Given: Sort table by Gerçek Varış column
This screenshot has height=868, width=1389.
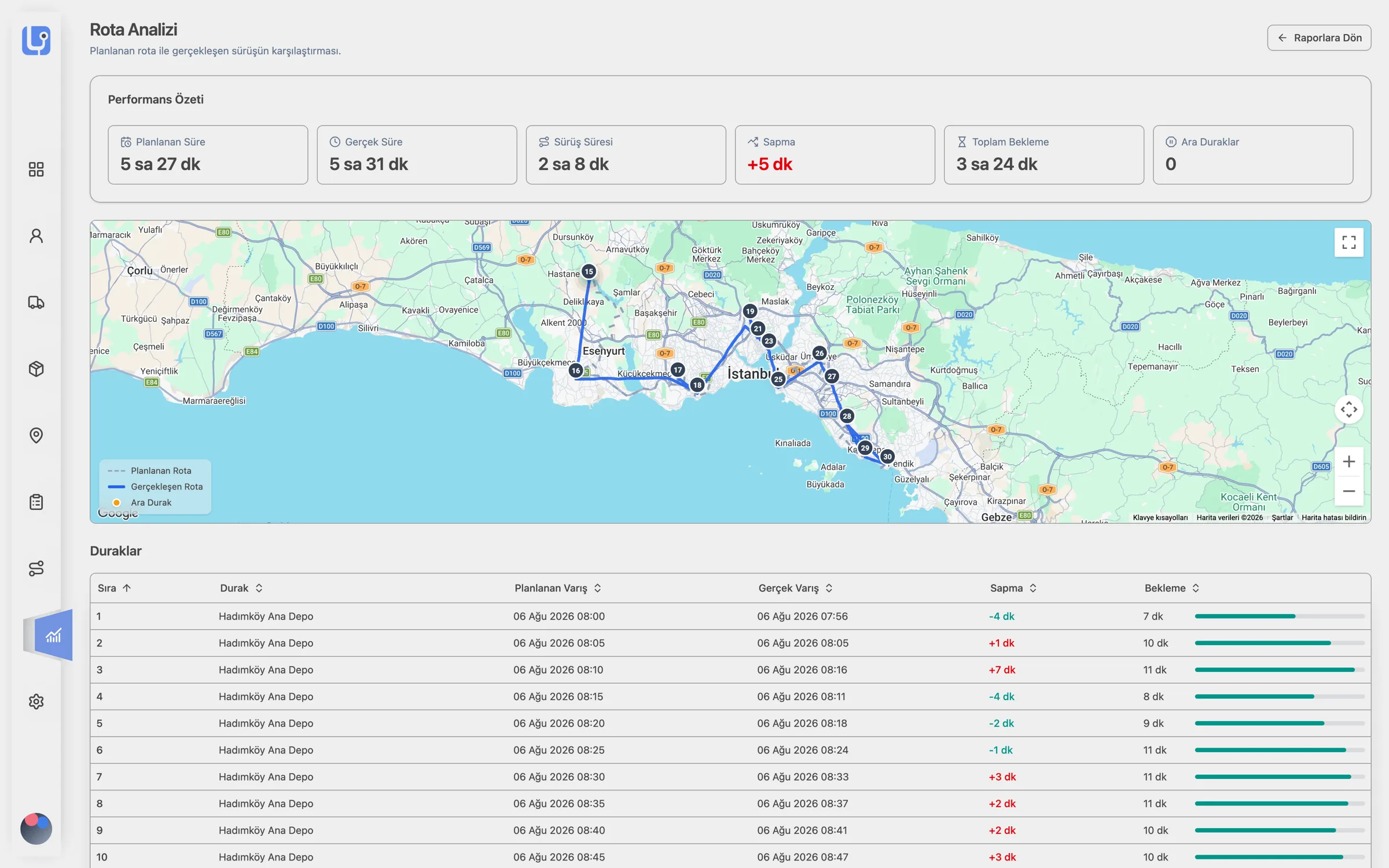Looking at the screenshot, I should coord(796,588).
